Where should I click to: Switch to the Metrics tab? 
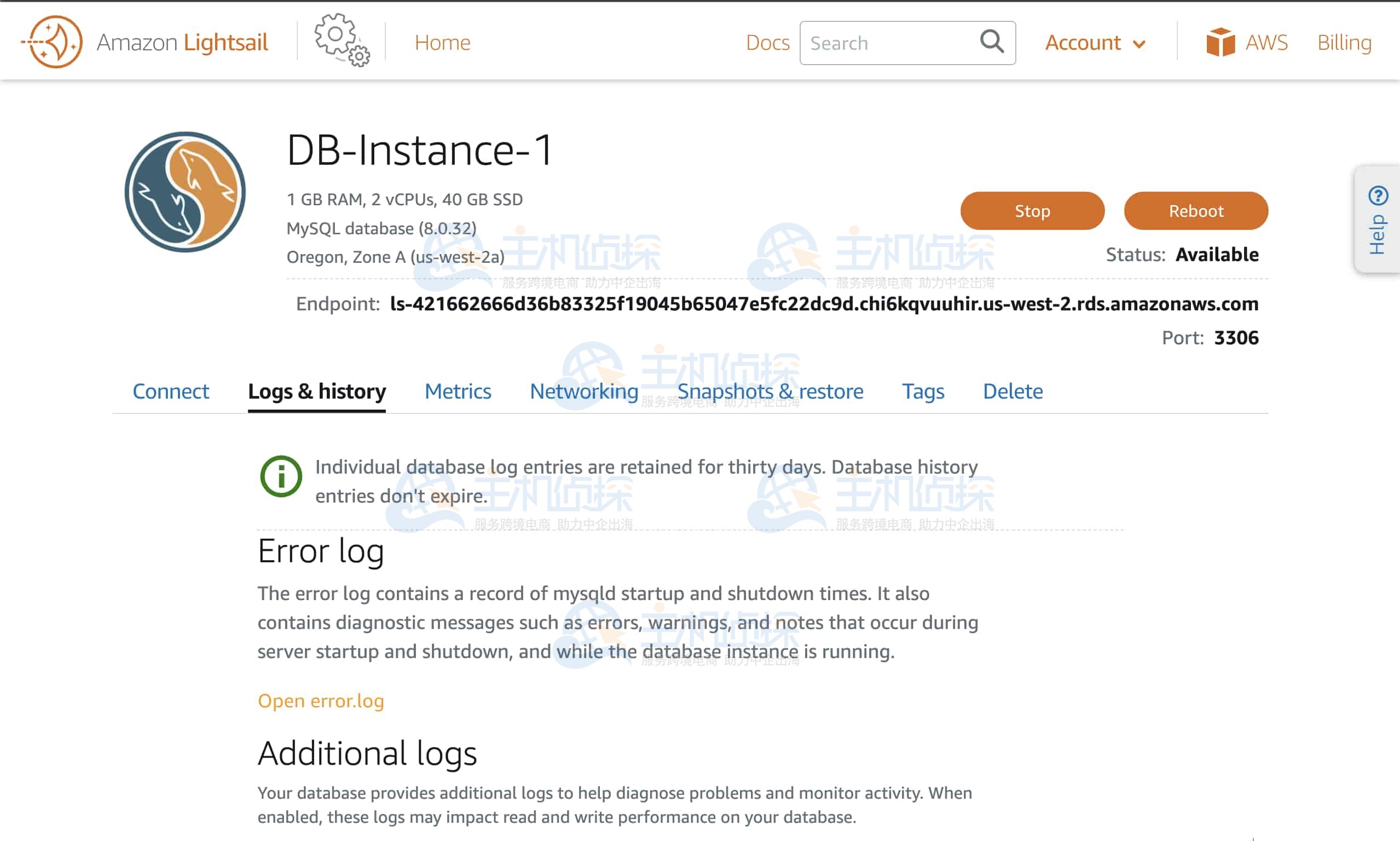[458, 391]
